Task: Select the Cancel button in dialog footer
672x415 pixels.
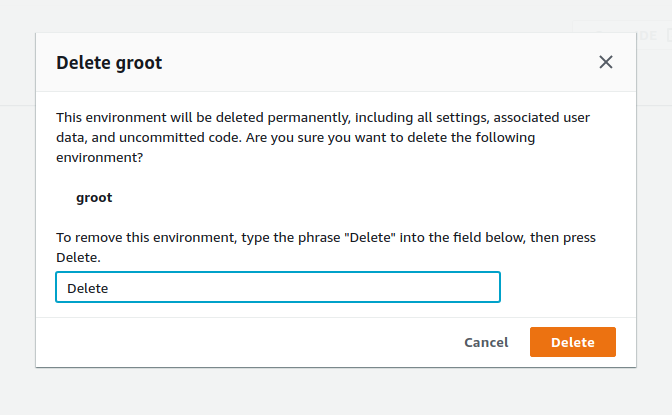Action: click(486, 342)
